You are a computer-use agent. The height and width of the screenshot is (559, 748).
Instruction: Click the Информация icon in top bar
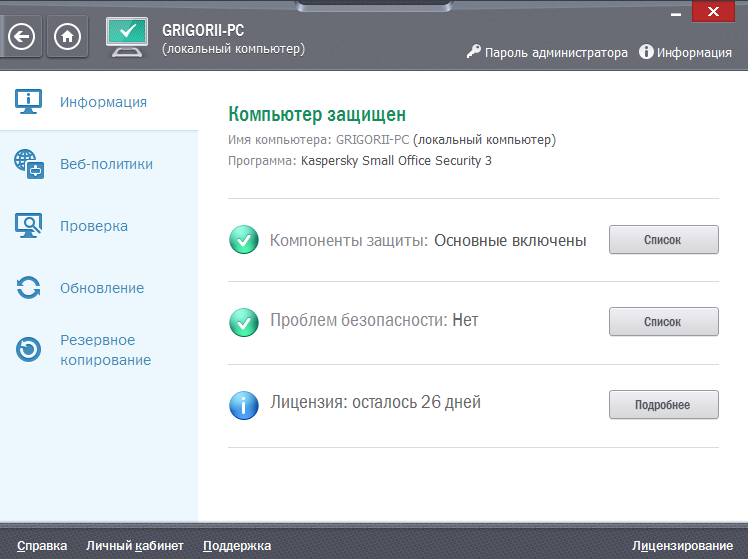pyautogui.click(x=646, y=52)
